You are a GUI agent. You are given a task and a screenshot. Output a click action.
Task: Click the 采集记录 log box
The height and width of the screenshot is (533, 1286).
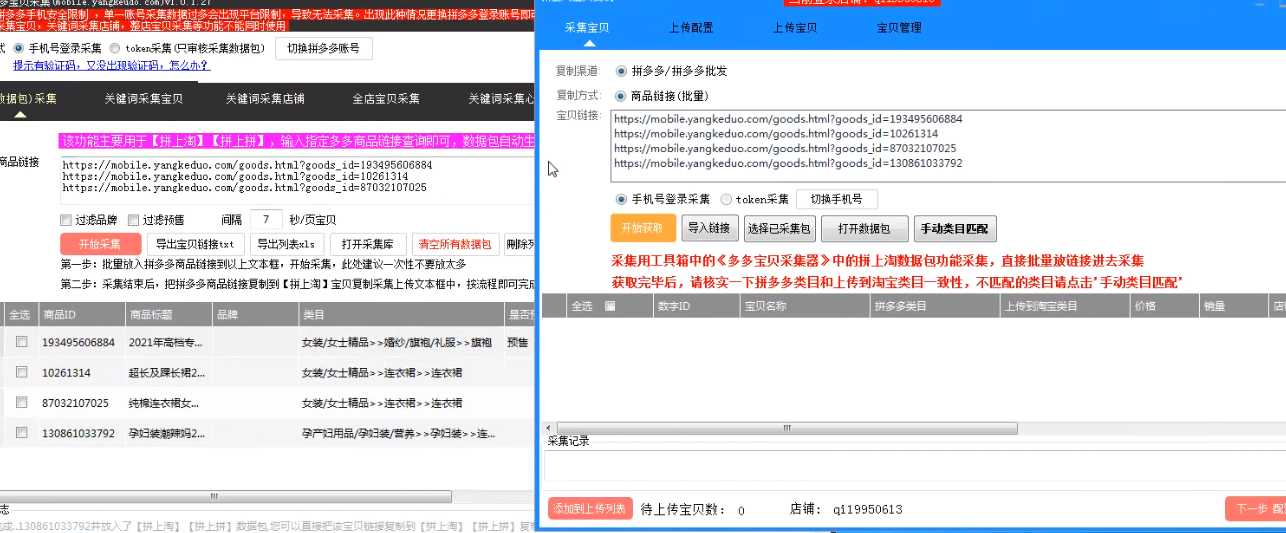pos(914,468)
